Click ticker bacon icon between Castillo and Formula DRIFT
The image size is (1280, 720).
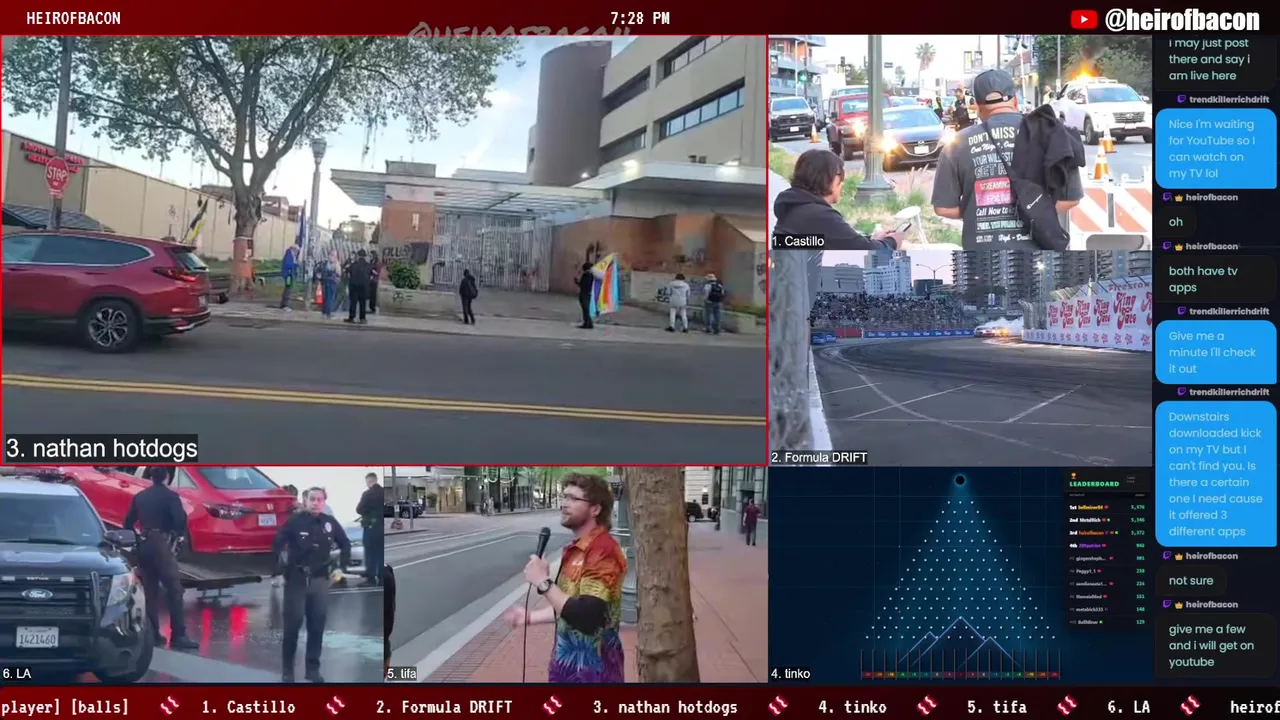[335, 707]
